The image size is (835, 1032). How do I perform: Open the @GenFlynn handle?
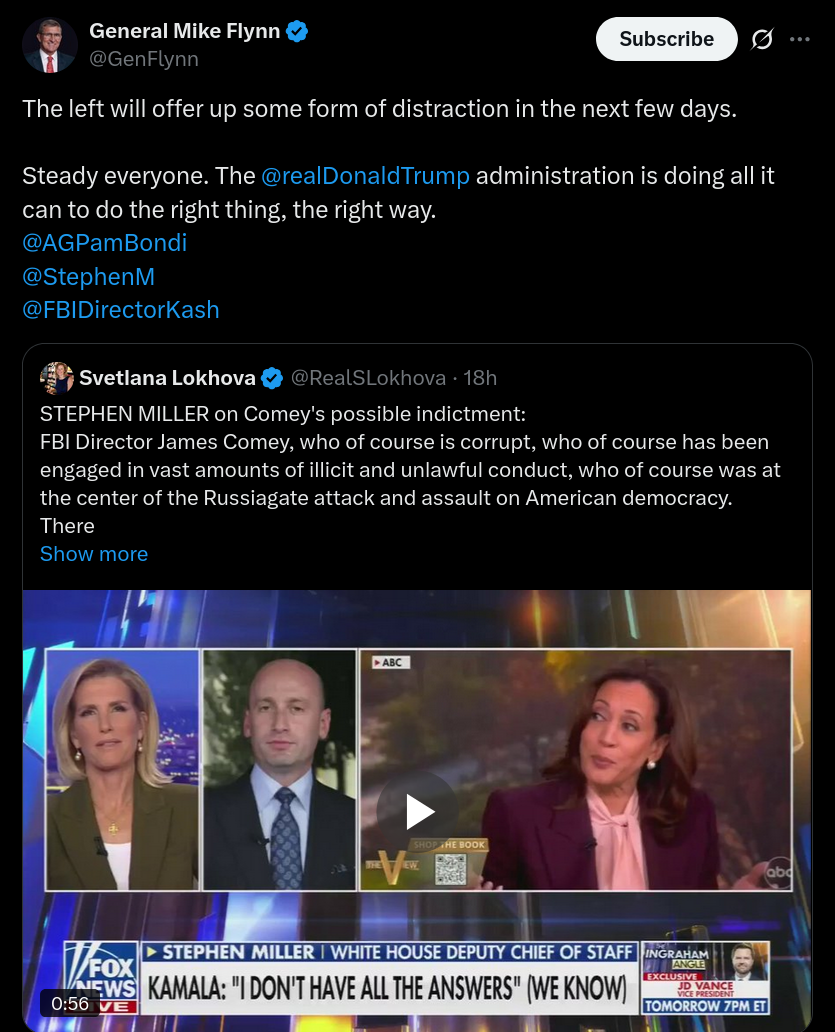[x=144, y=59]
